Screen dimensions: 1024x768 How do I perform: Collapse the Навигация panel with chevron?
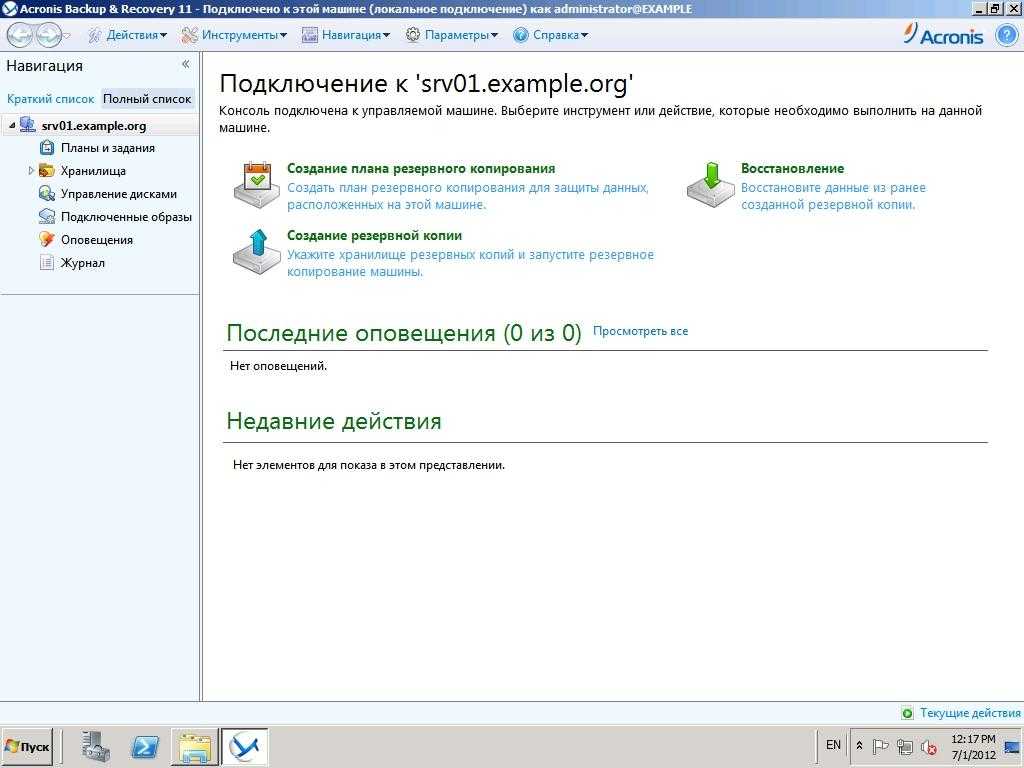(x=185, y=64)
